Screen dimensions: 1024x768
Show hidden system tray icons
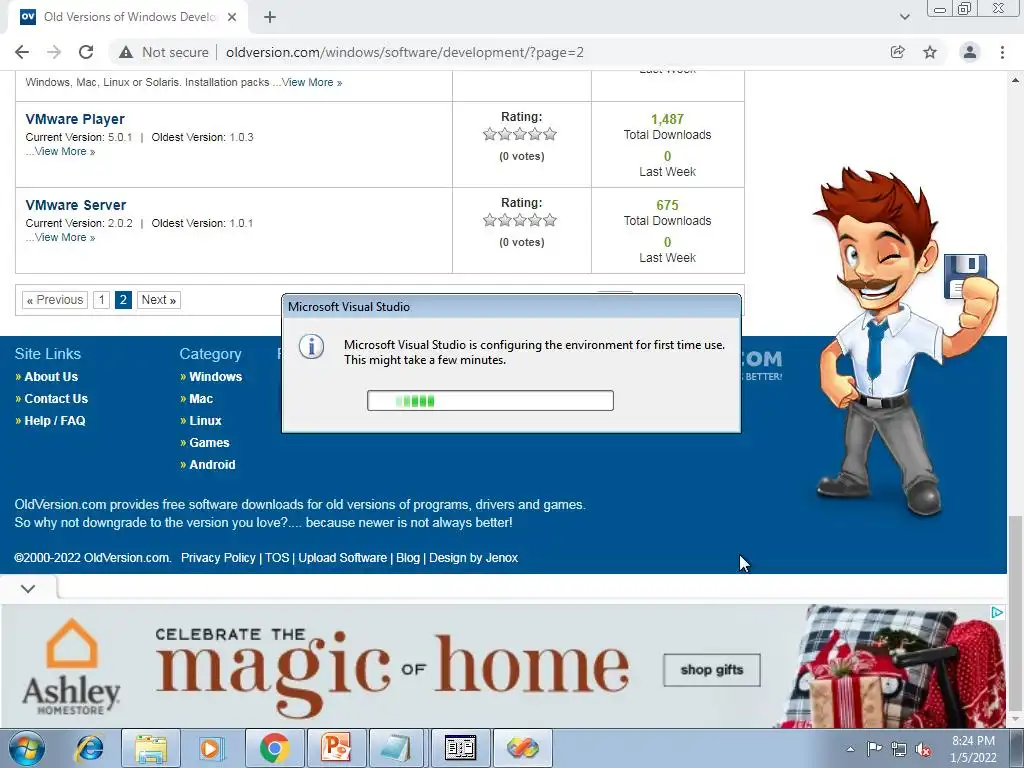(850, 749)
